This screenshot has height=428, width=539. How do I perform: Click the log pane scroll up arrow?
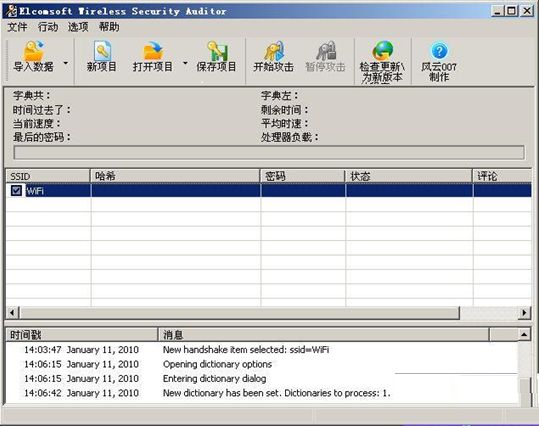pyautogui.click(x=524, y=334)
